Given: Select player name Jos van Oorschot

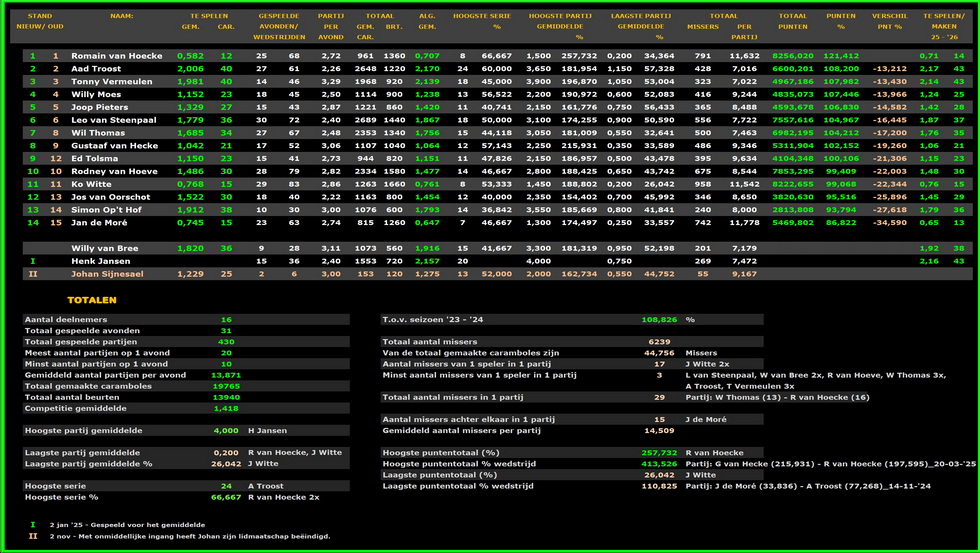Looking at the screenshot, I should [111, 197].
